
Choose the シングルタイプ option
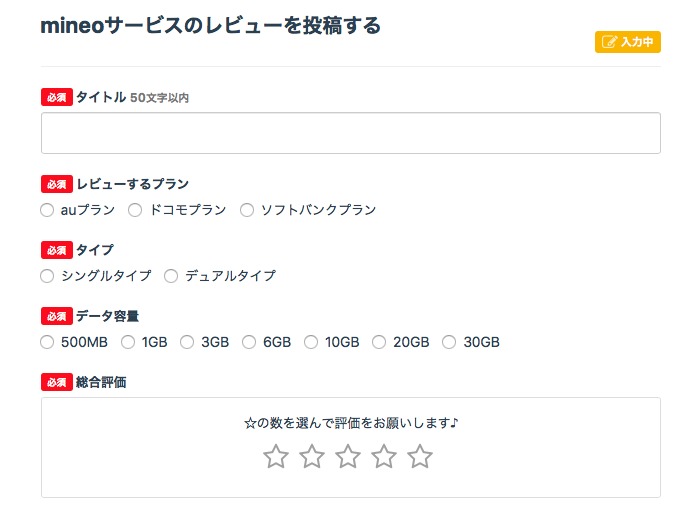(47, 276)
